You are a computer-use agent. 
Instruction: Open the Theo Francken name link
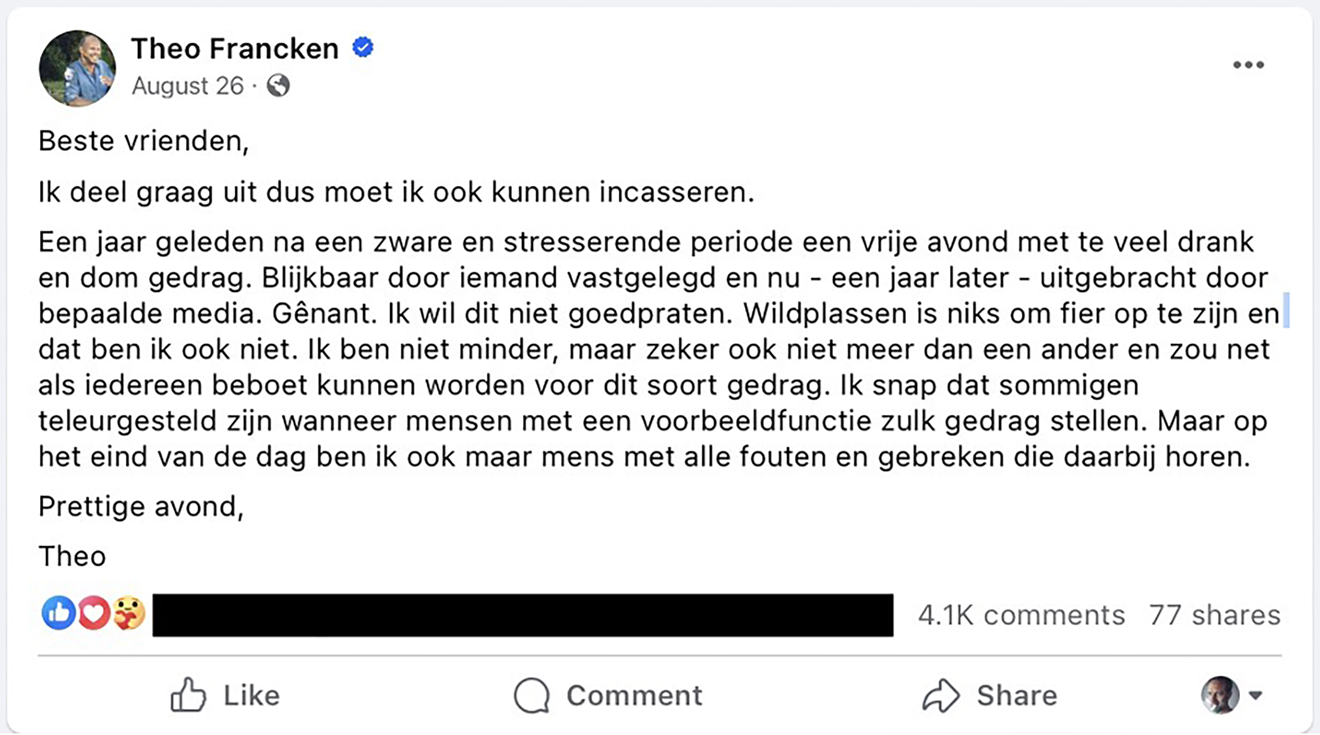[x=235, y=48]
